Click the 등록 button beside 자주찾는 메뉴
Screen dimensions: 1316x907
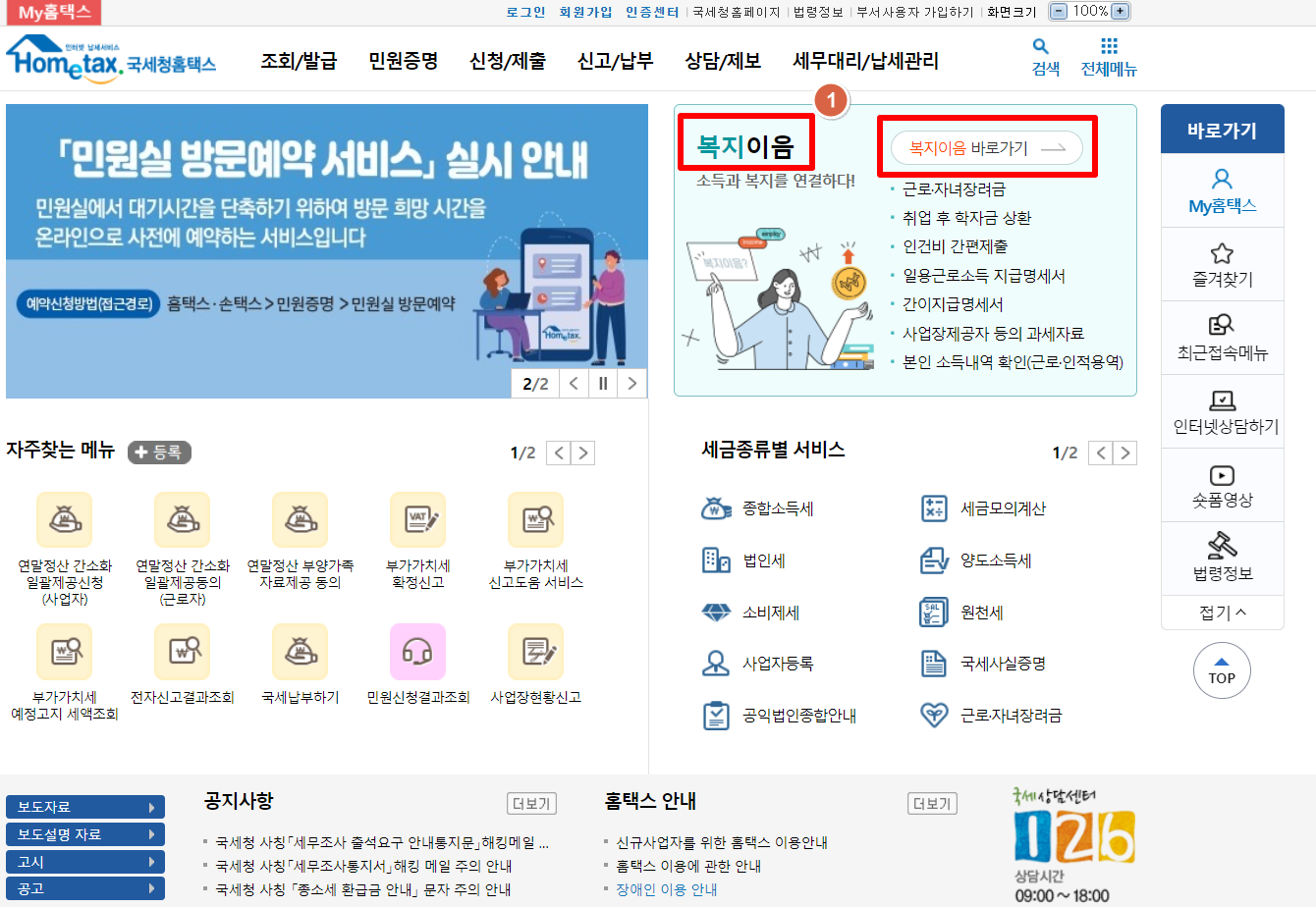coord(159,453)
